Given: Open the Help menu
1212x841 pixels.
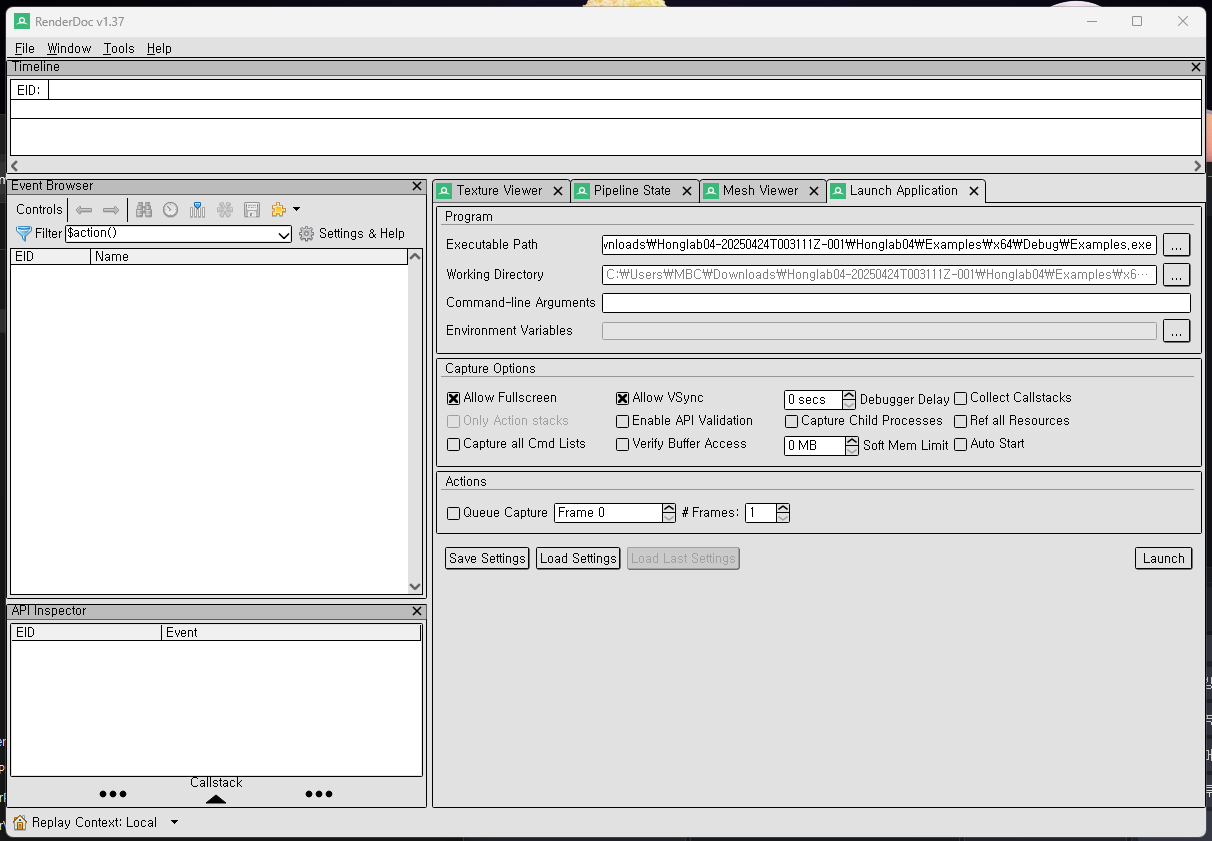Looking at the screenshot, I should pyautogui.click(x=159, y=48).
